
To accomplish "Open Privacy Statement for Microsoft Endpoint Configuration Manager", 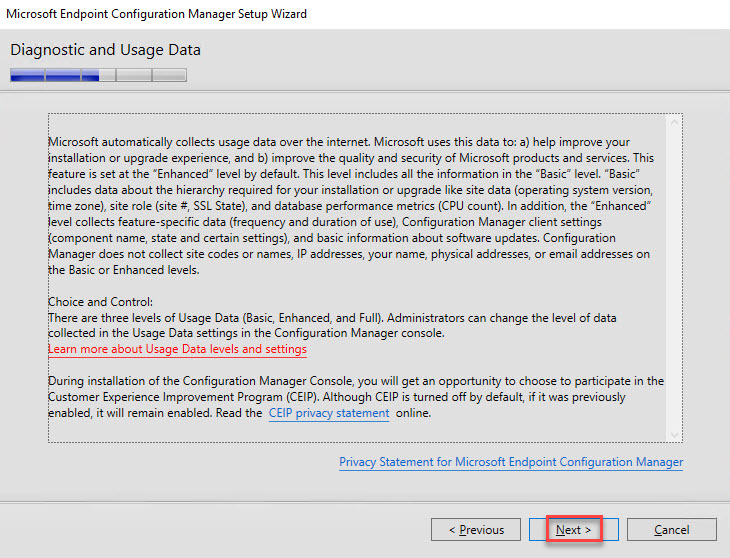I will pyautogui.click(x=511, y=462).
